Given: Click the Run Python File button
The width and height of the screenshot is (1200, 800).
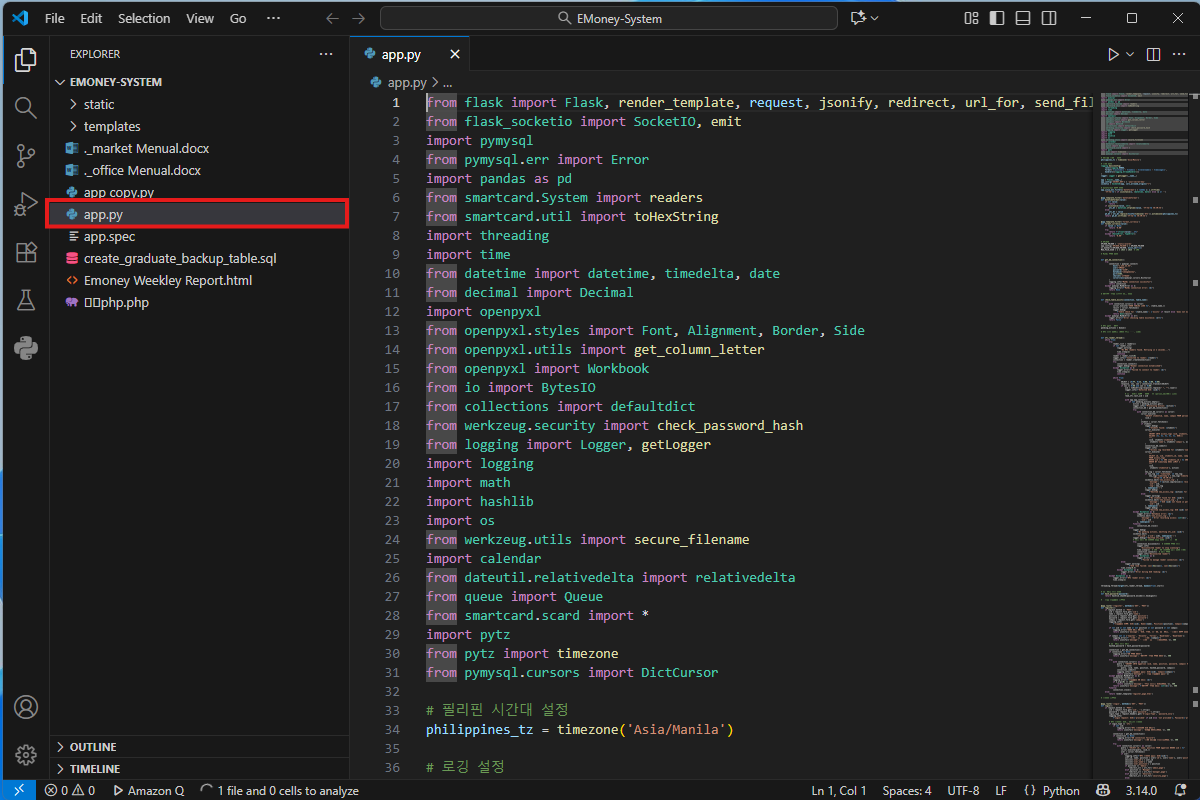Looking at the screenshot, I should (x=1113, y=55).
